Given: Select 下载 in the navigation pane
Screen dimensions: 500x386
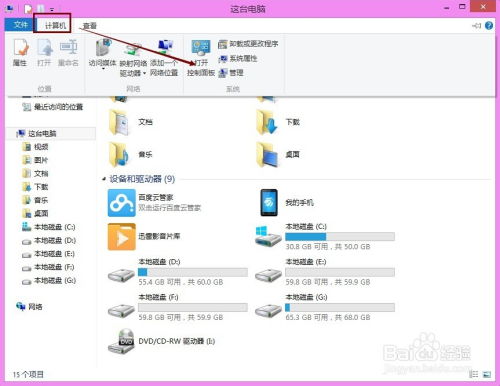Looking at the screenshot, I should [x=35, y=187].
